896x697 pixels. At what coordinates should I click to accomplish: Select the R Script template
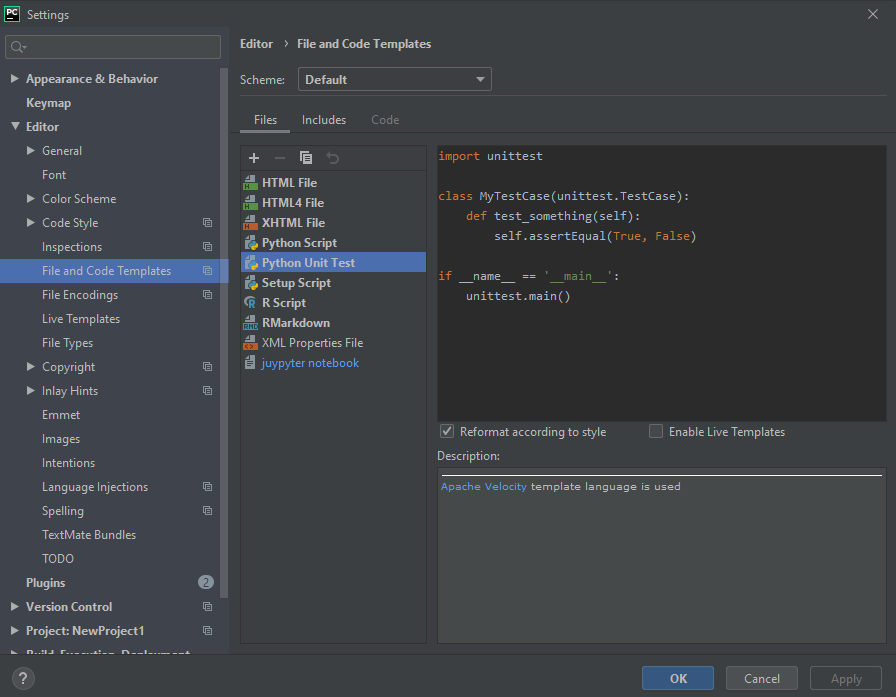point(283,302)
